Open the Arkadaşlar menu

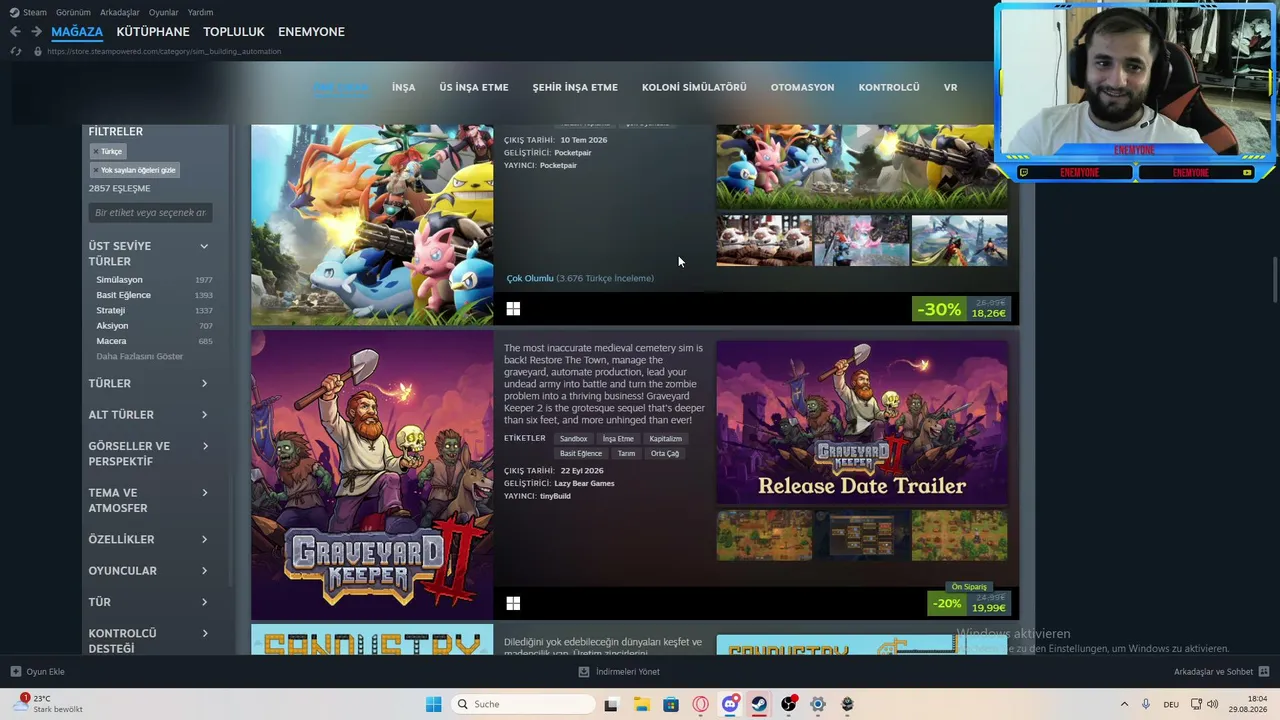point(120,12)
